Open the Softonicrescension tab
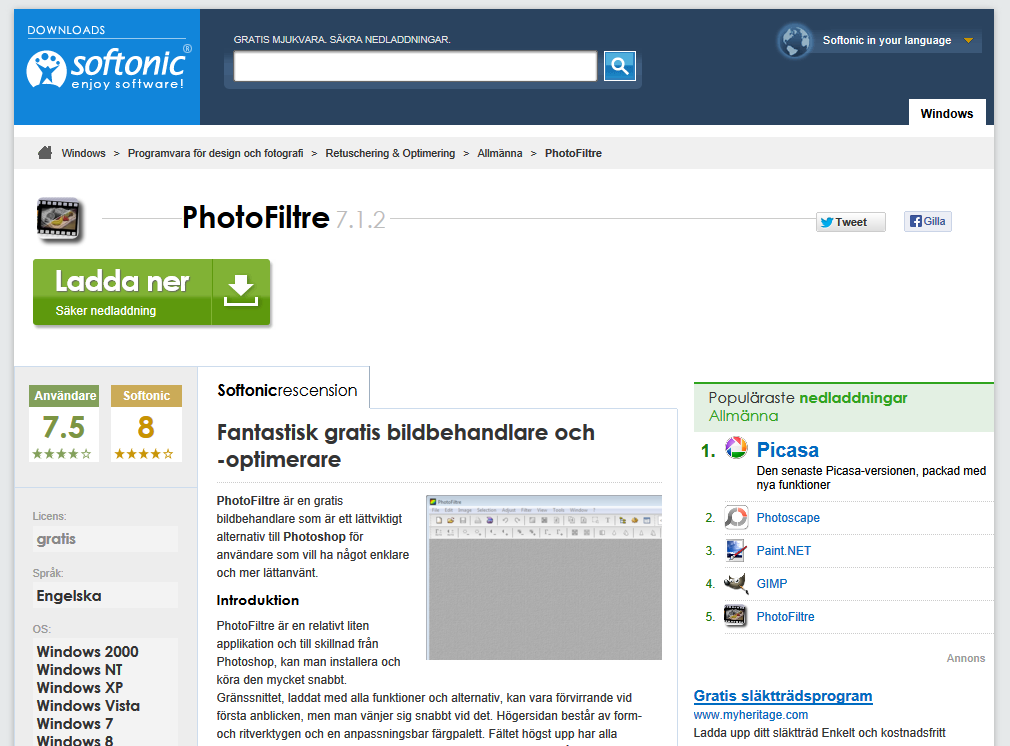 (x=287, y=390)
